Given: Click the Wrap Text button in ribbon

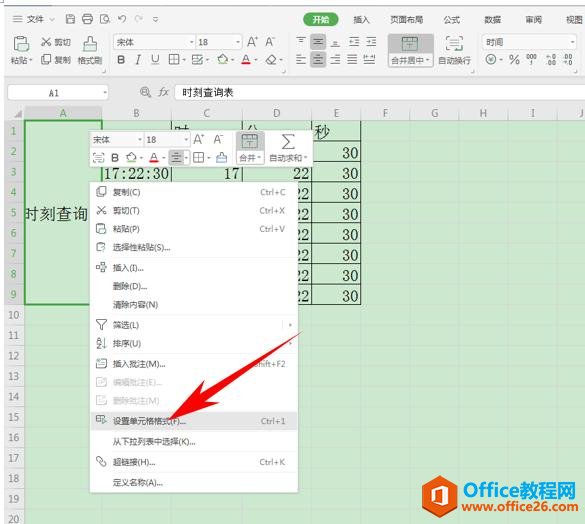Looking at the screenshot, I should [454, 50].
